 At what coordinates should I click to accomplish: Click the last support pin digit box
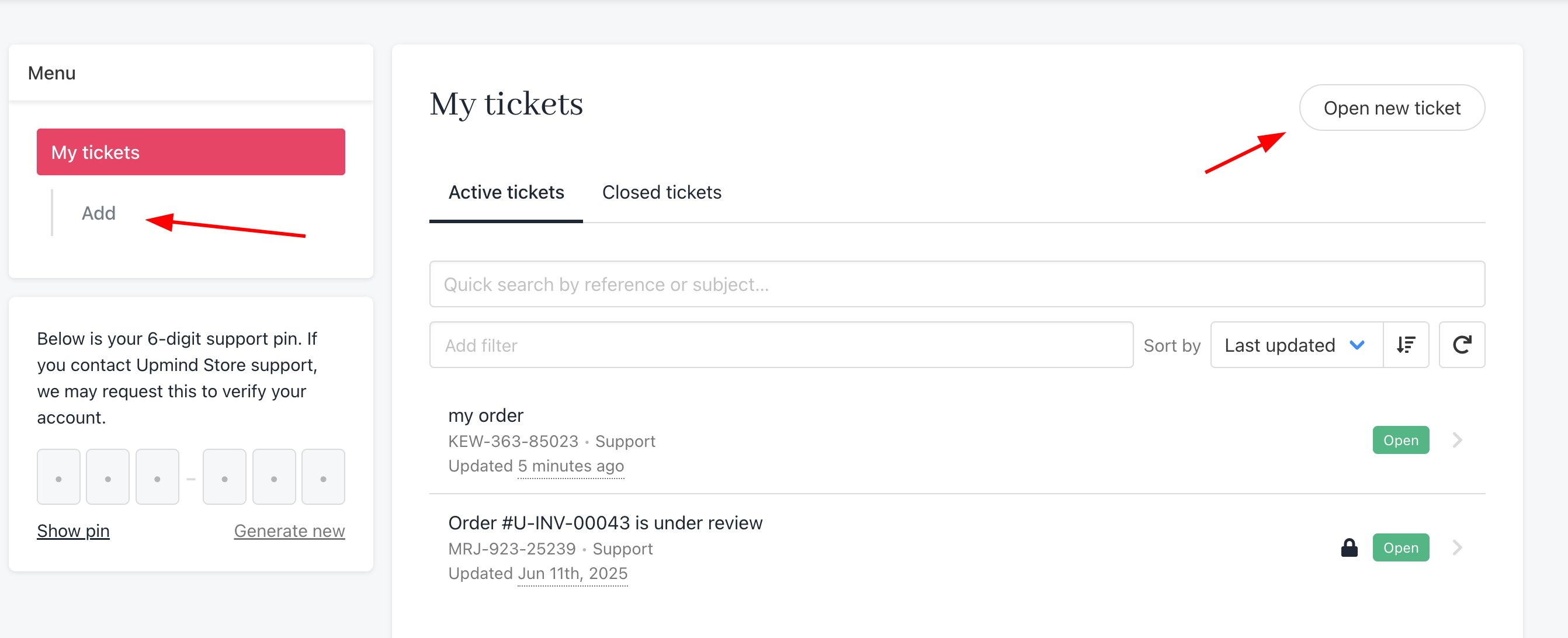click(x=323, y=477)
